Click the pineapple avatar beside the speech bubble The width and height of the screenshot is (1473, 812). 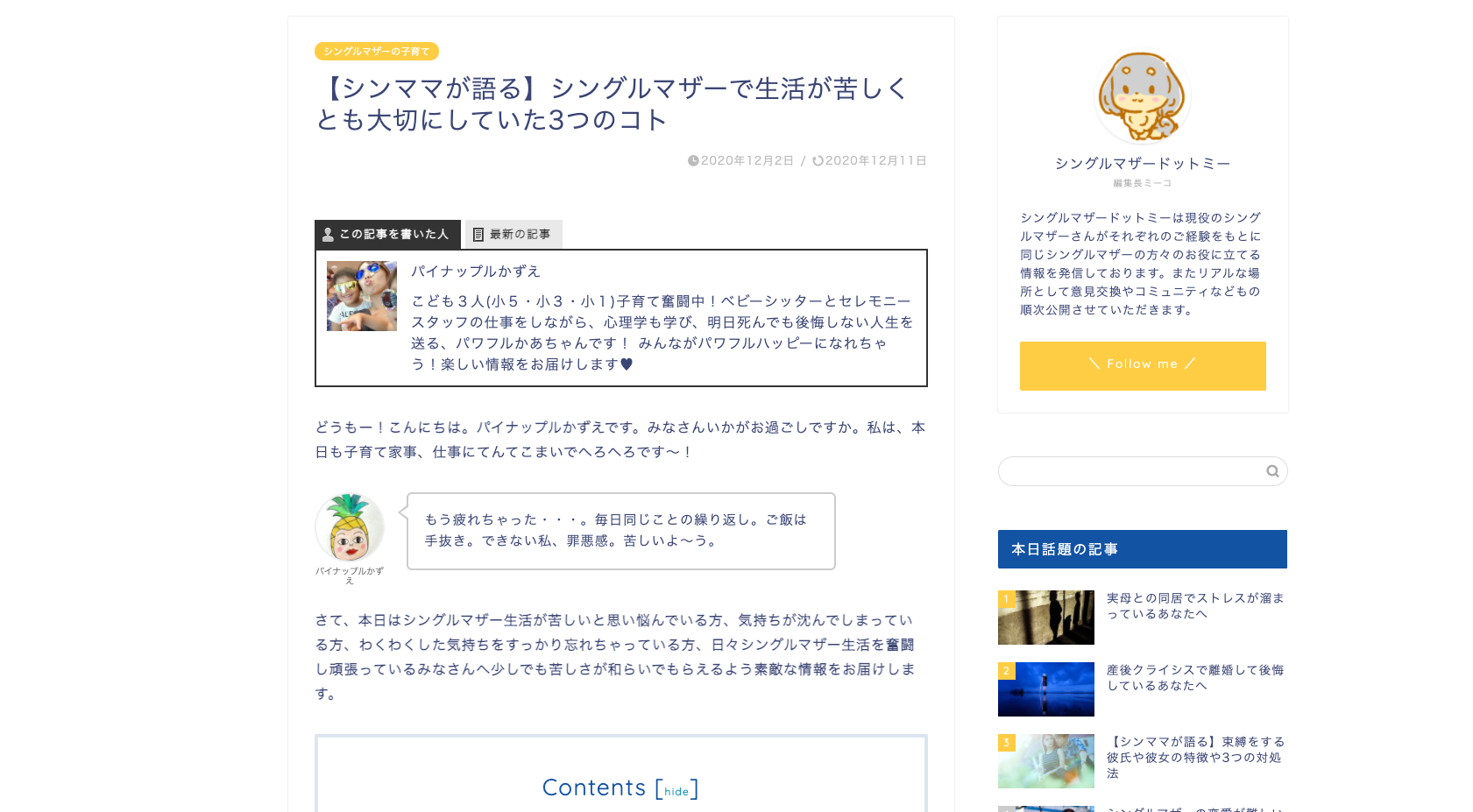350,527
